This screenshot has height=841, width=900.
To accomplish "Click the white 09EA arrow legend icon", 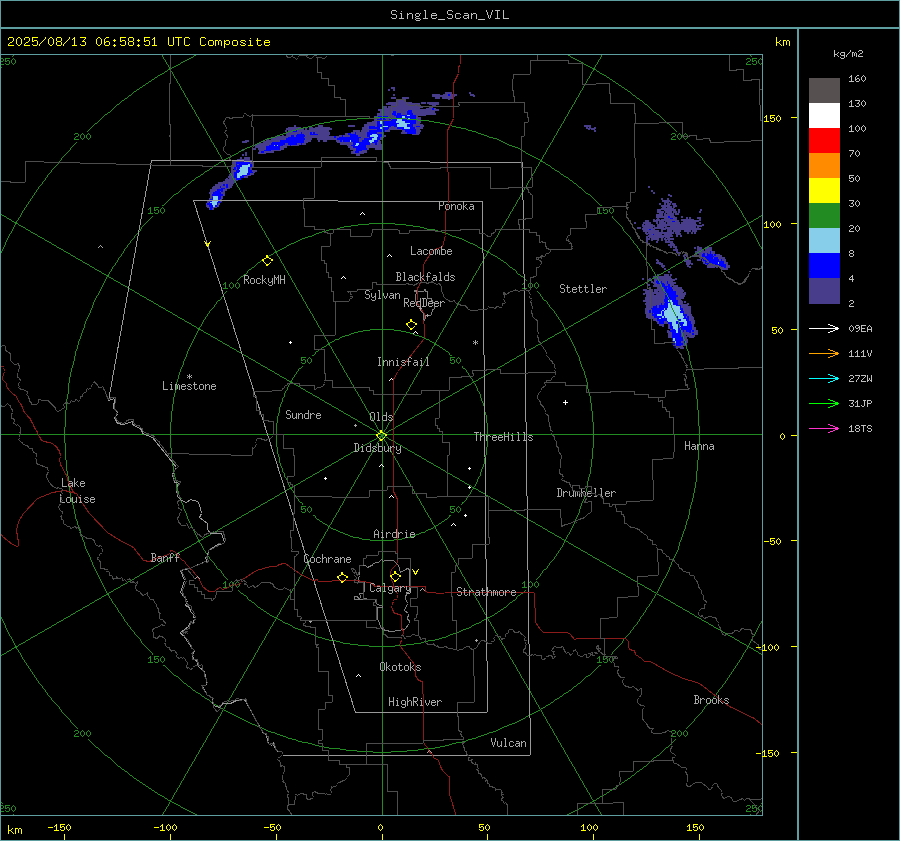I will 824,328.
